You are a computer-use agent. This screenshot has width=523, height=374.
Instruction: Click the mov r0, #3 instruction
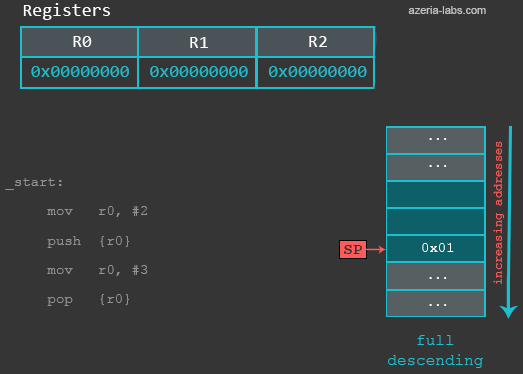click(97, 270)
